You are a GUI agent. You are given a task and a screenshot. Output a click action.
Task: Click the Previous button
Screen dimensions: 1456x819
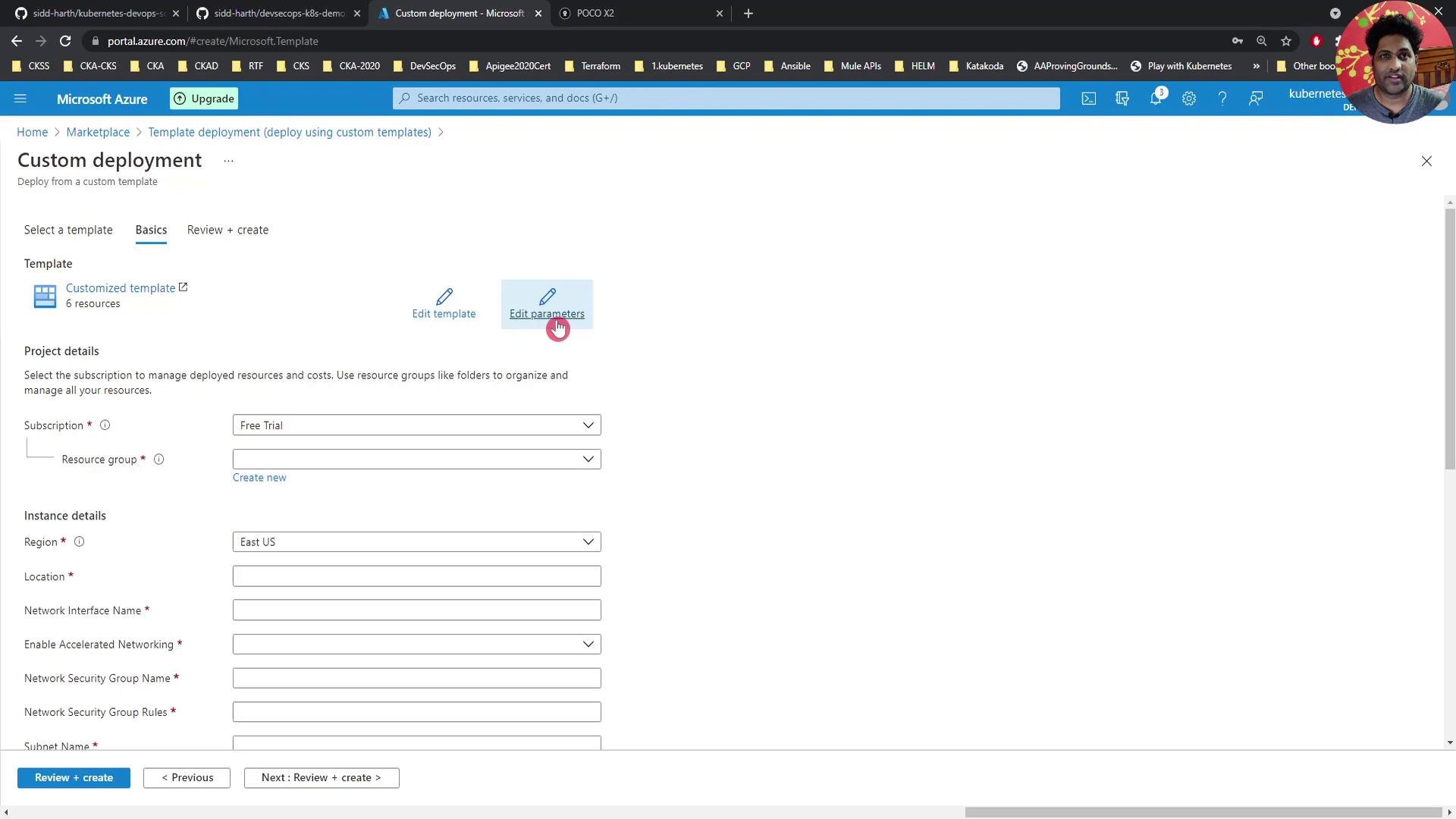[x=187, y=778]
